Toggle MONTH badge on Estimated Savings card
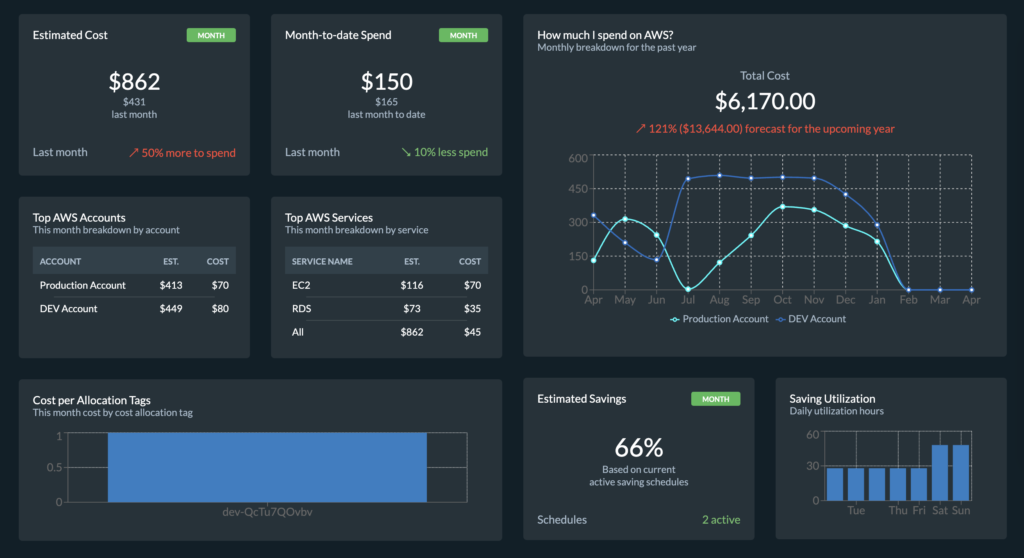This screenshot has width=1024, height=558. [x=716, y=399]
